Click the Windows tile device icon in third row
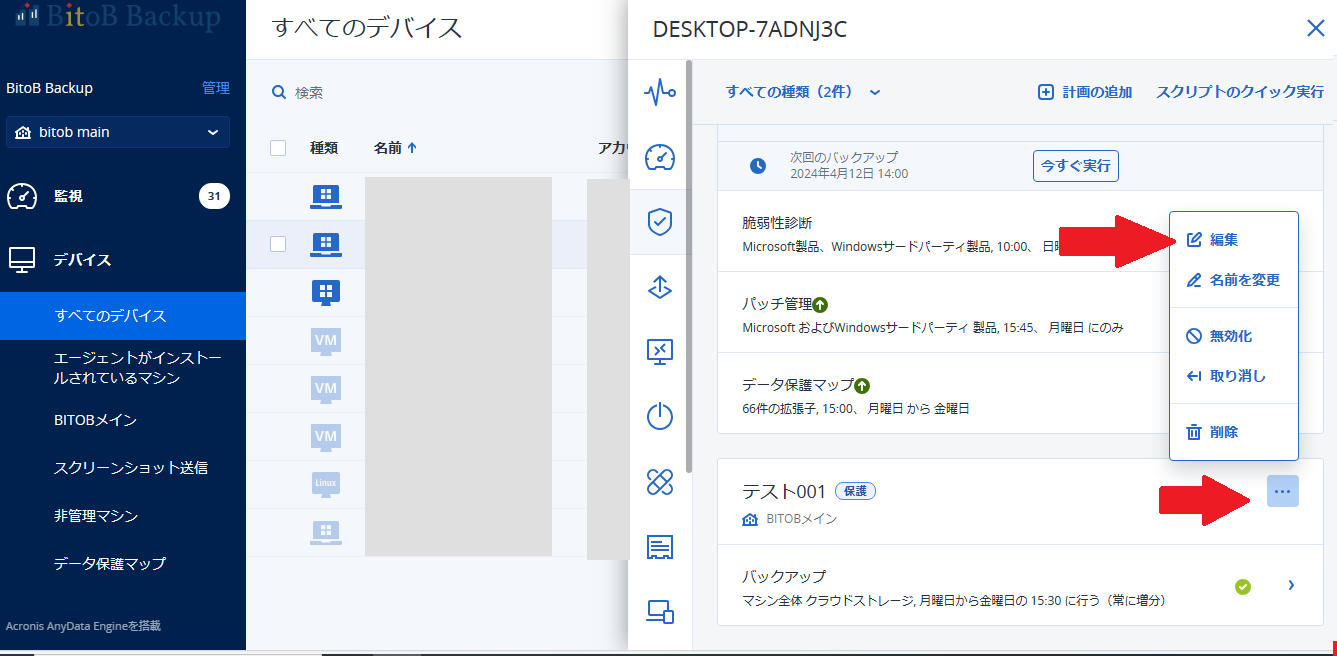This screenshot has width=1337, height=656. [x=326, y=292]
